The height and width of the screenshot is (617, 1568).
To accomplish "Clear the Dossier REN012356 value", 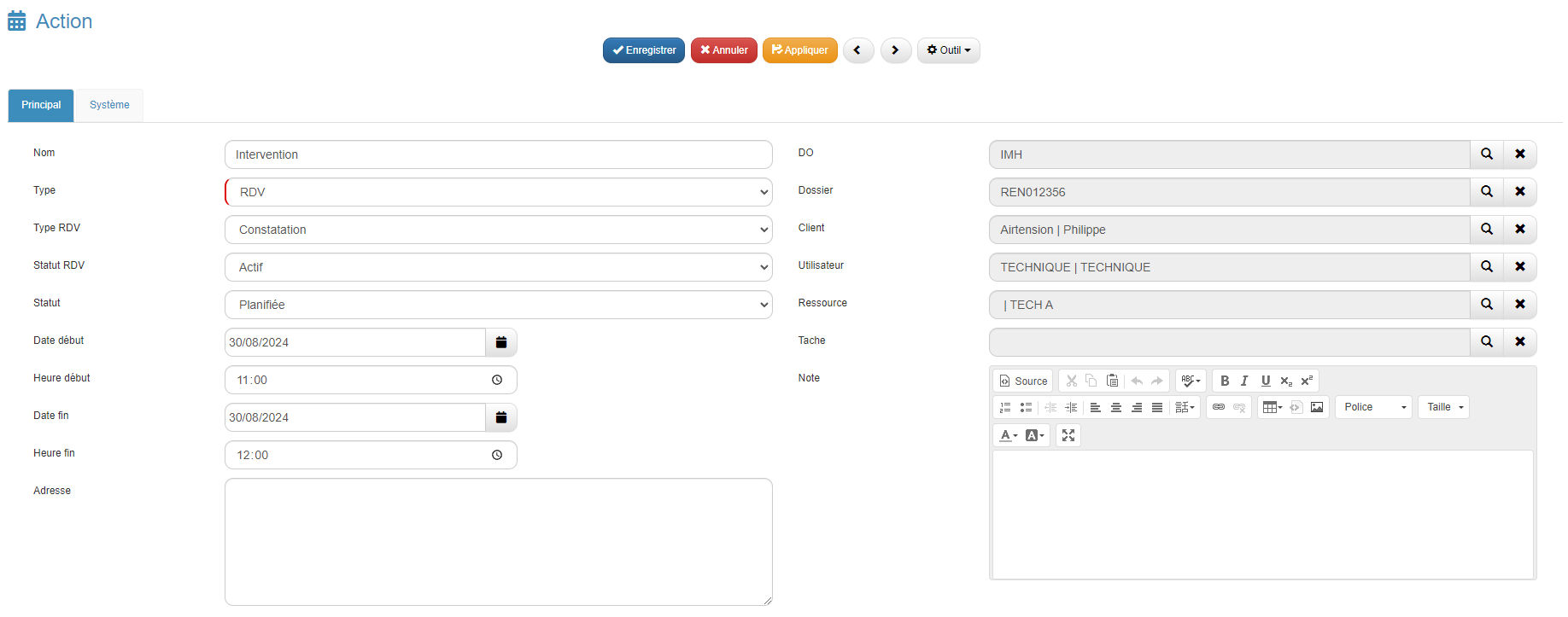I will point(1520,192).
